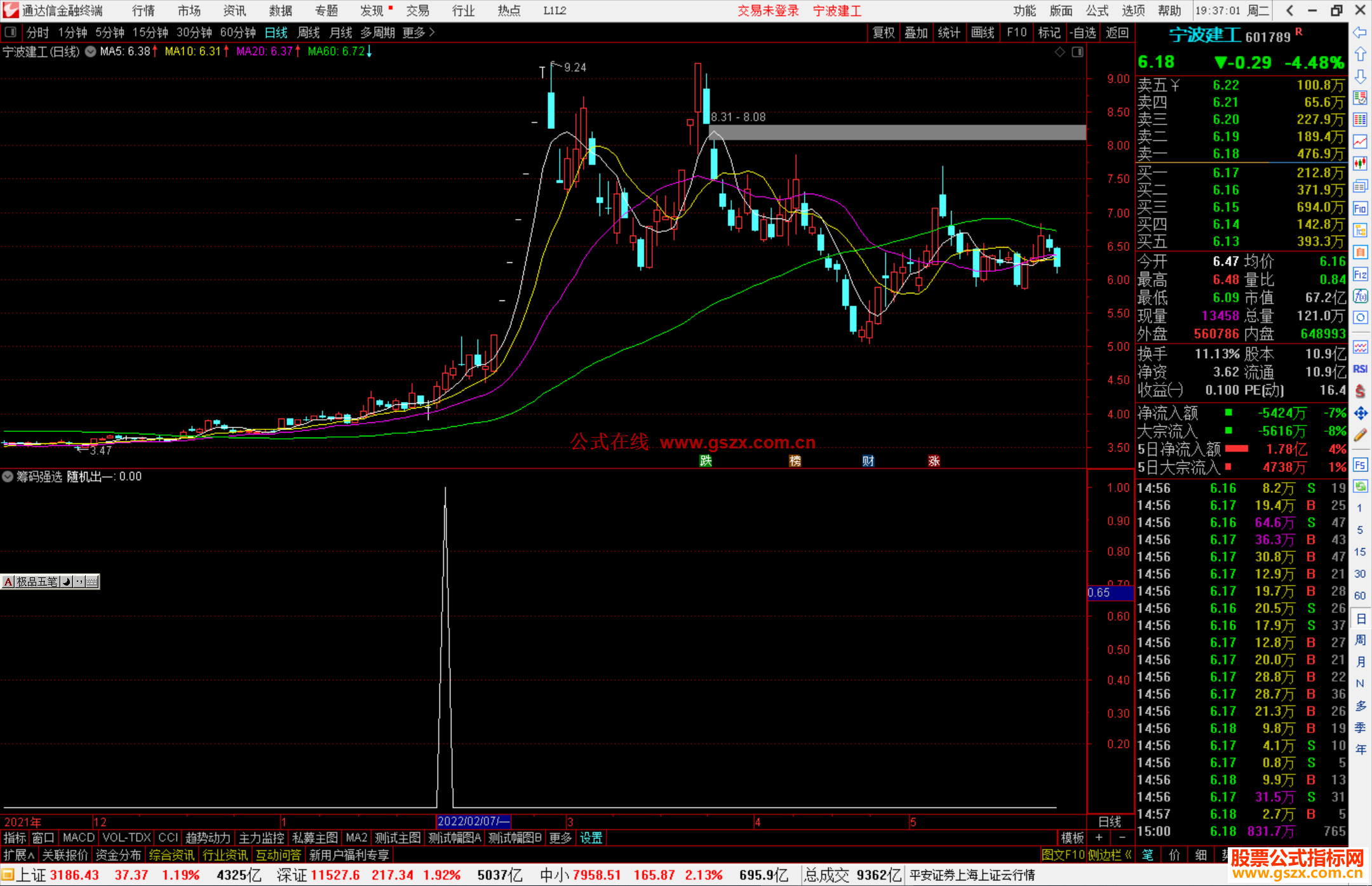Click the 极品五笔 input method bar

[x=50, y=581]
